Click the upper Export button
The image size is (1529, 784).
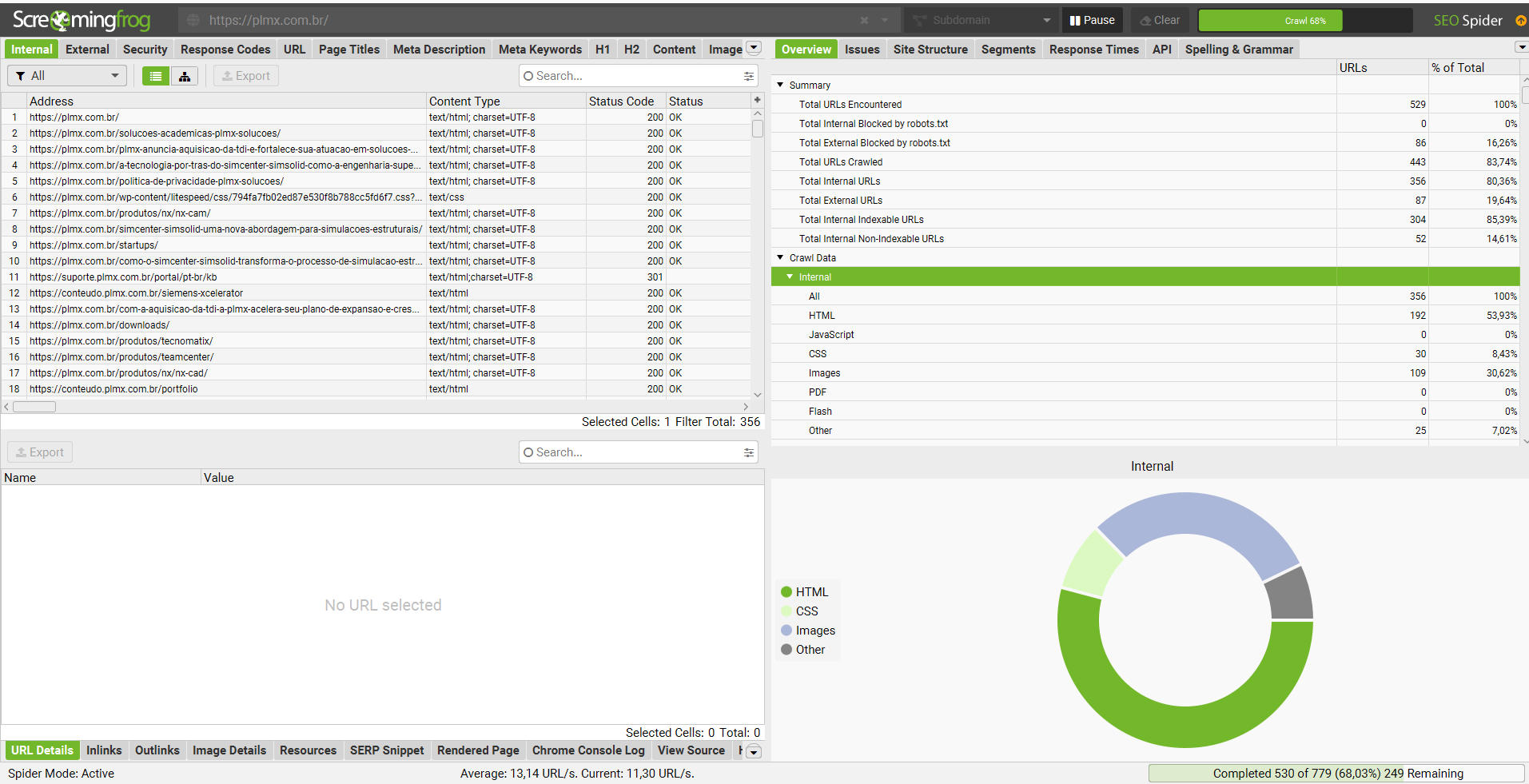click(x=246, y=76)
